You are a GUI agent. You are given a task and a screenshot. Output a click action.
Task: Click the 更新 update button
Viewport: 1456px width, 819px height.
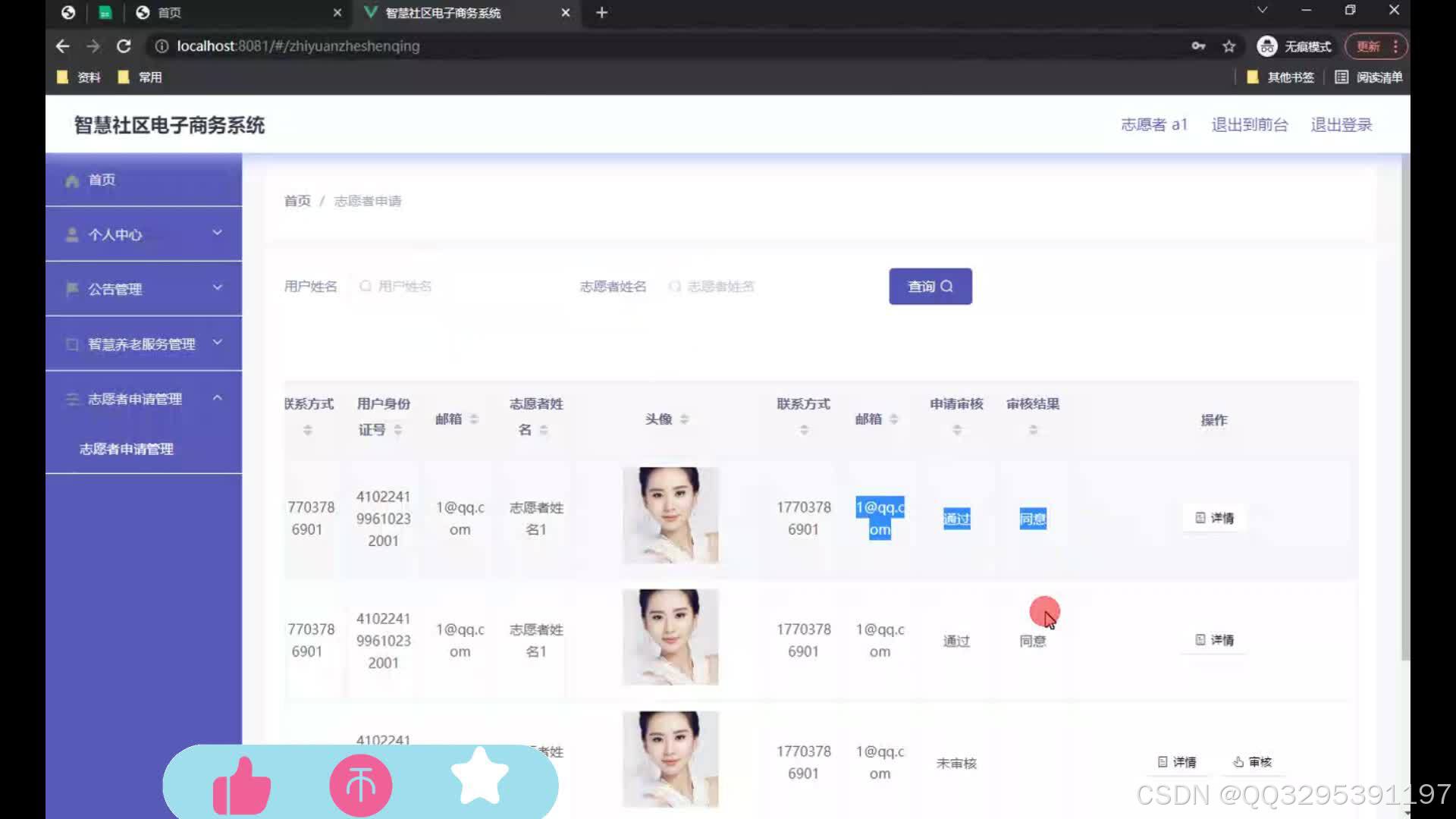click(x=1369, y=46)
